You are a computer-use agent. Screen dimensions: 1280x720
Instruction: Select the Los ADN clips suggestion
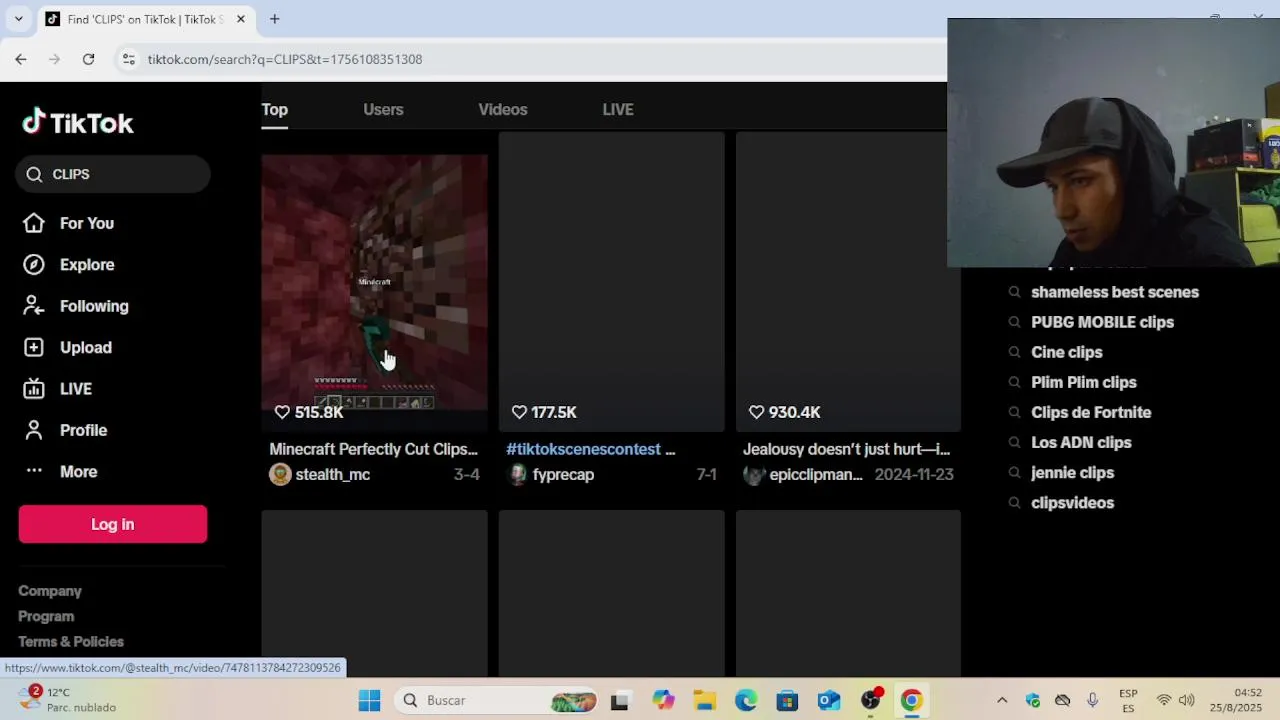coord(1081,442)
